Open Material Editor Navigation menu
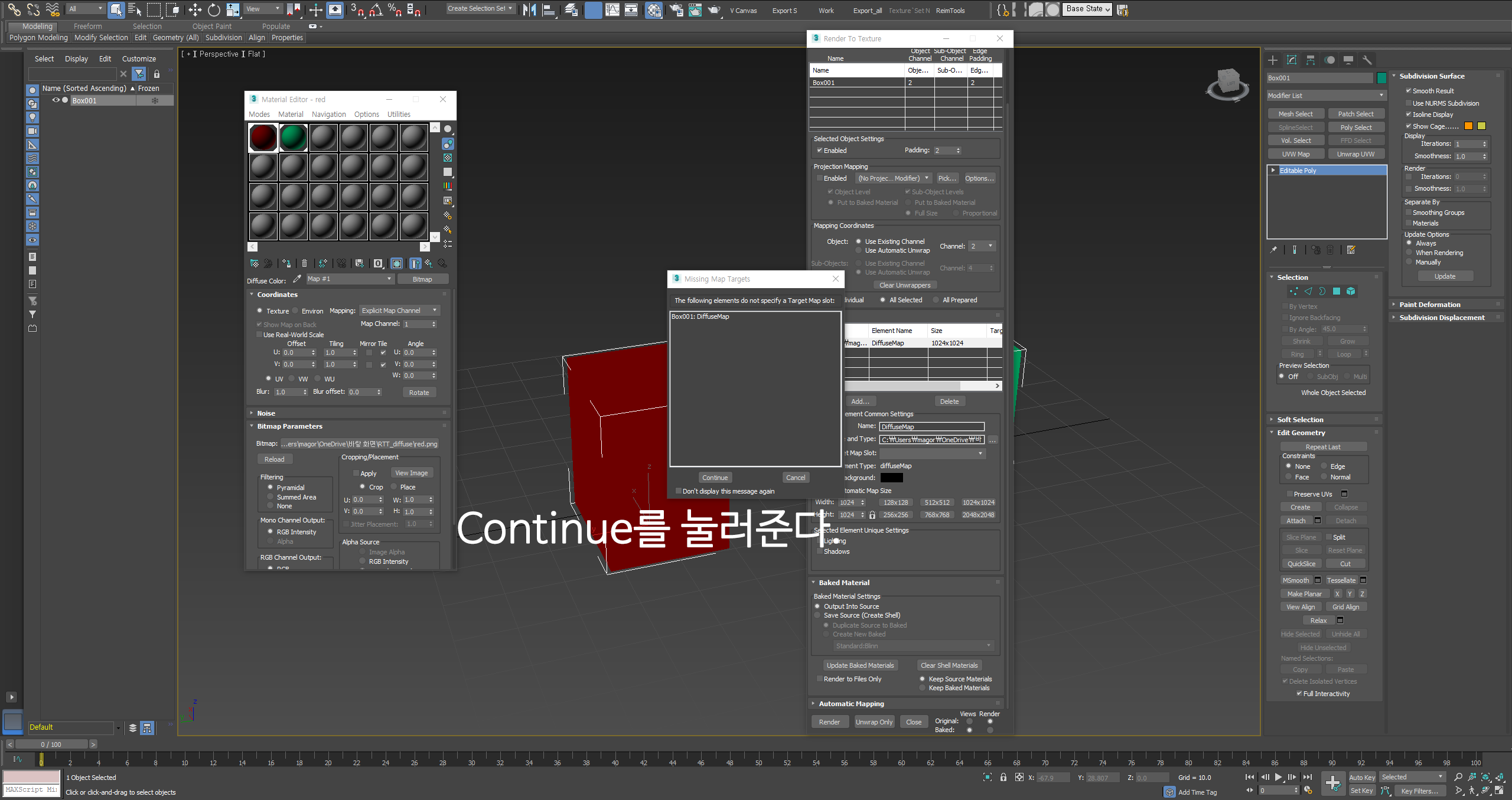The height and width of the screenshot is (800, 1512). (328, 115)
